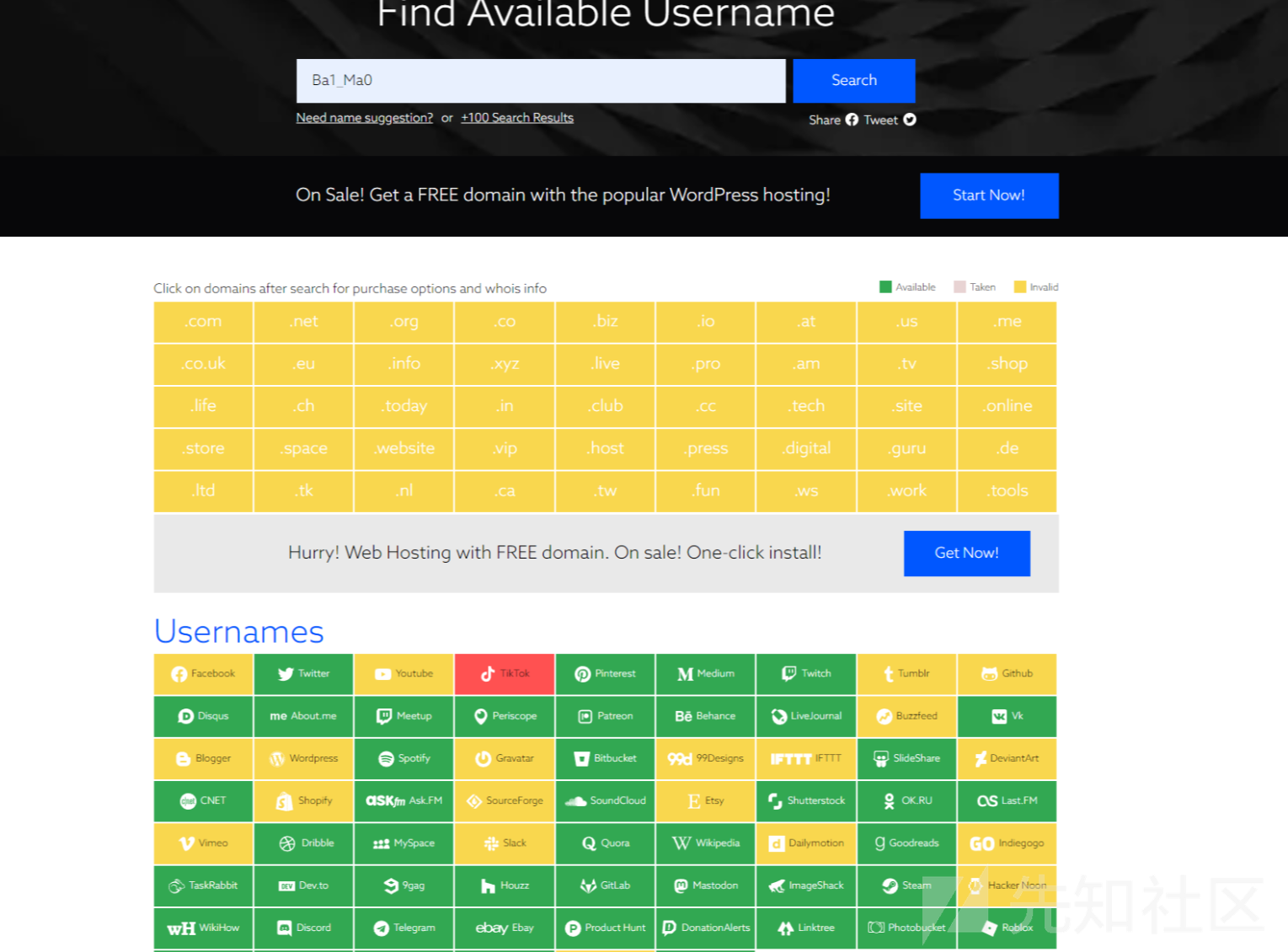
Task: Open the Buzzfeed username tile
Action: (x=907, y=716)
